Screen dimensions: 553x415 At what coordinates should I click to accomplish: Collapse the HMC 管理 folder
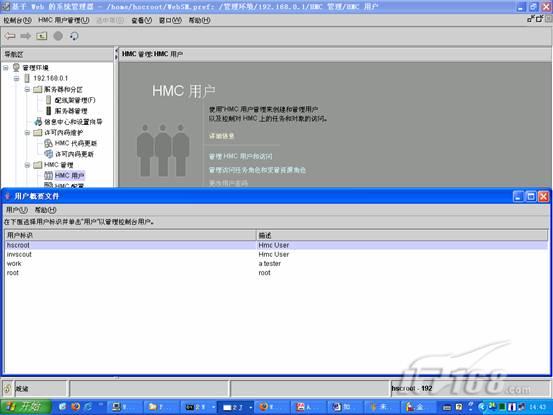tap(27, 165)
